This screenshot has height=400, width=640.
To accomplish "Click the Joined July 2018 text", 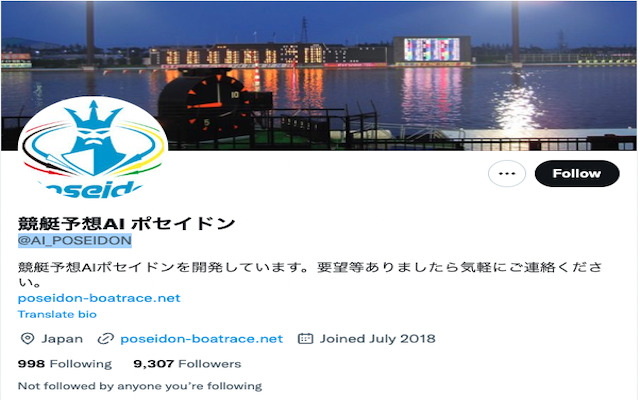I will click(378, 339).
